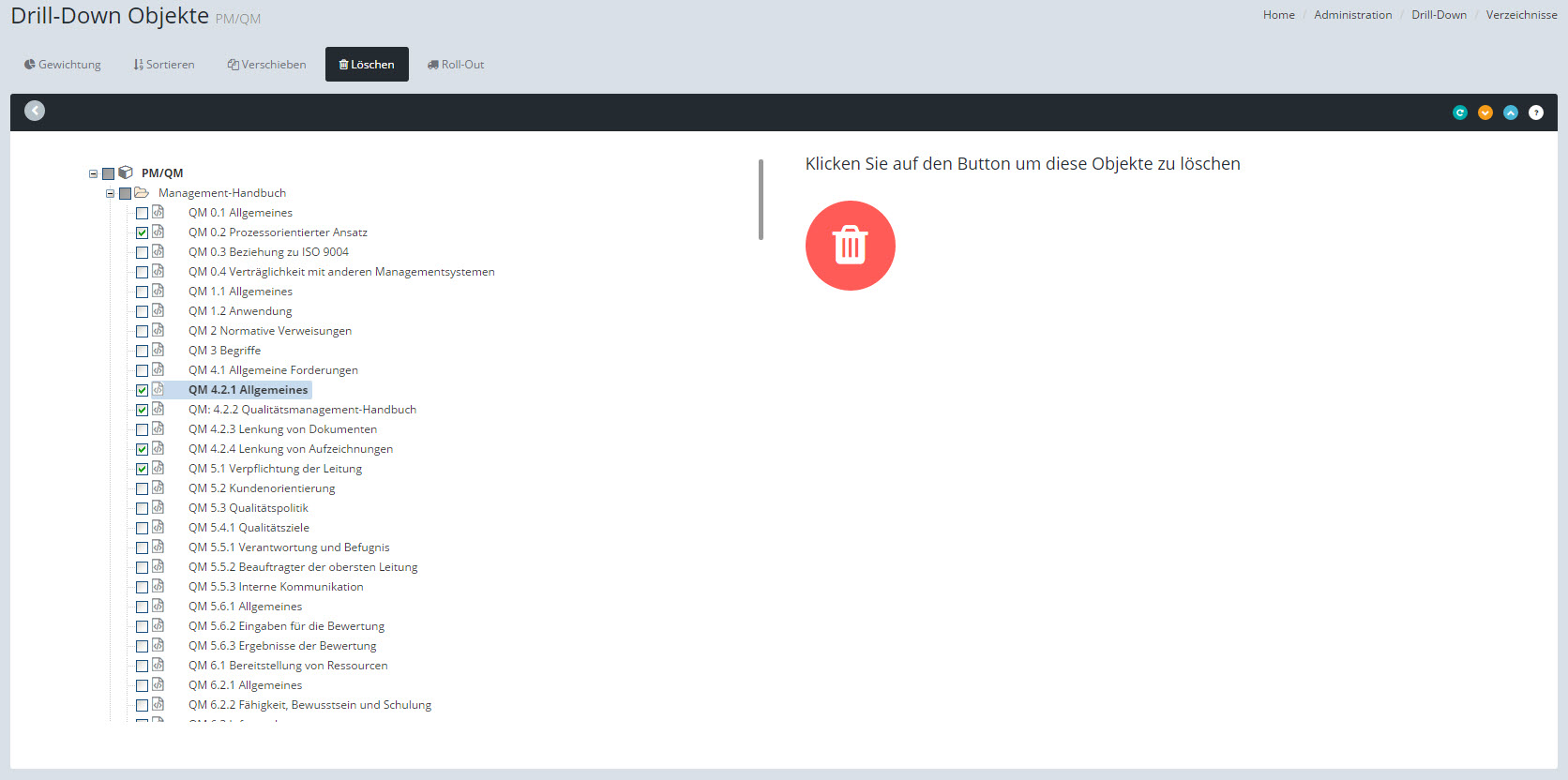Open the Verschieben tab
Viewport: 1568px width, 780px height.
[x=266, y=65]
